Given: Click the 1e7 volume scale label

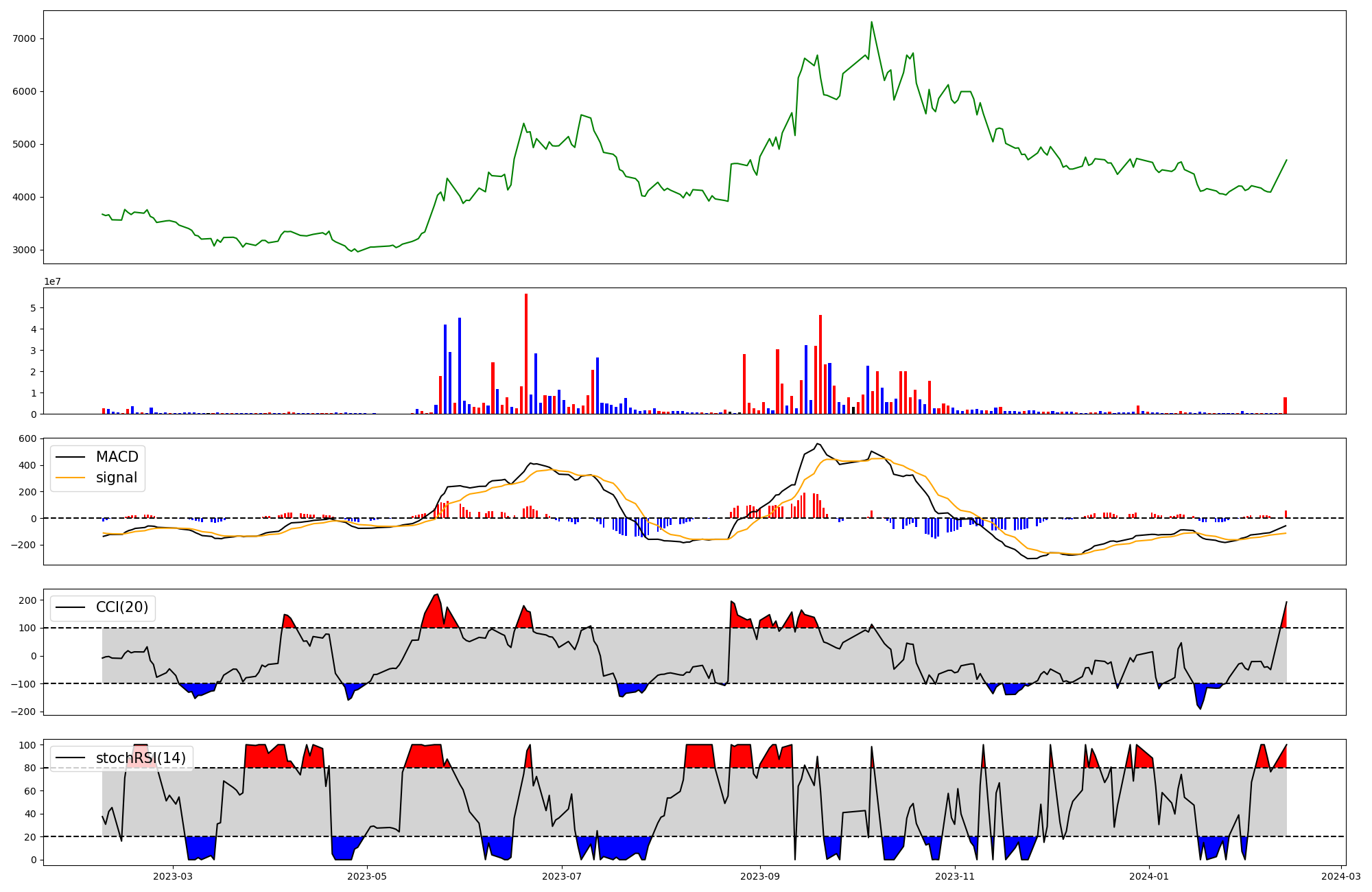Looking at the screenshot, I should (x=53, y=282).
